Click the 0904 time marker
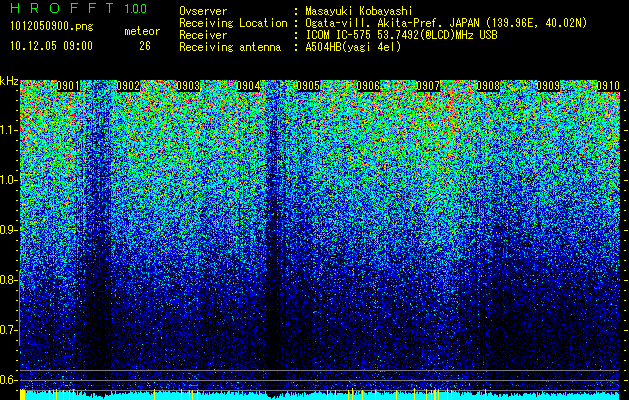 pyautogui.click(x=248, y=86)
